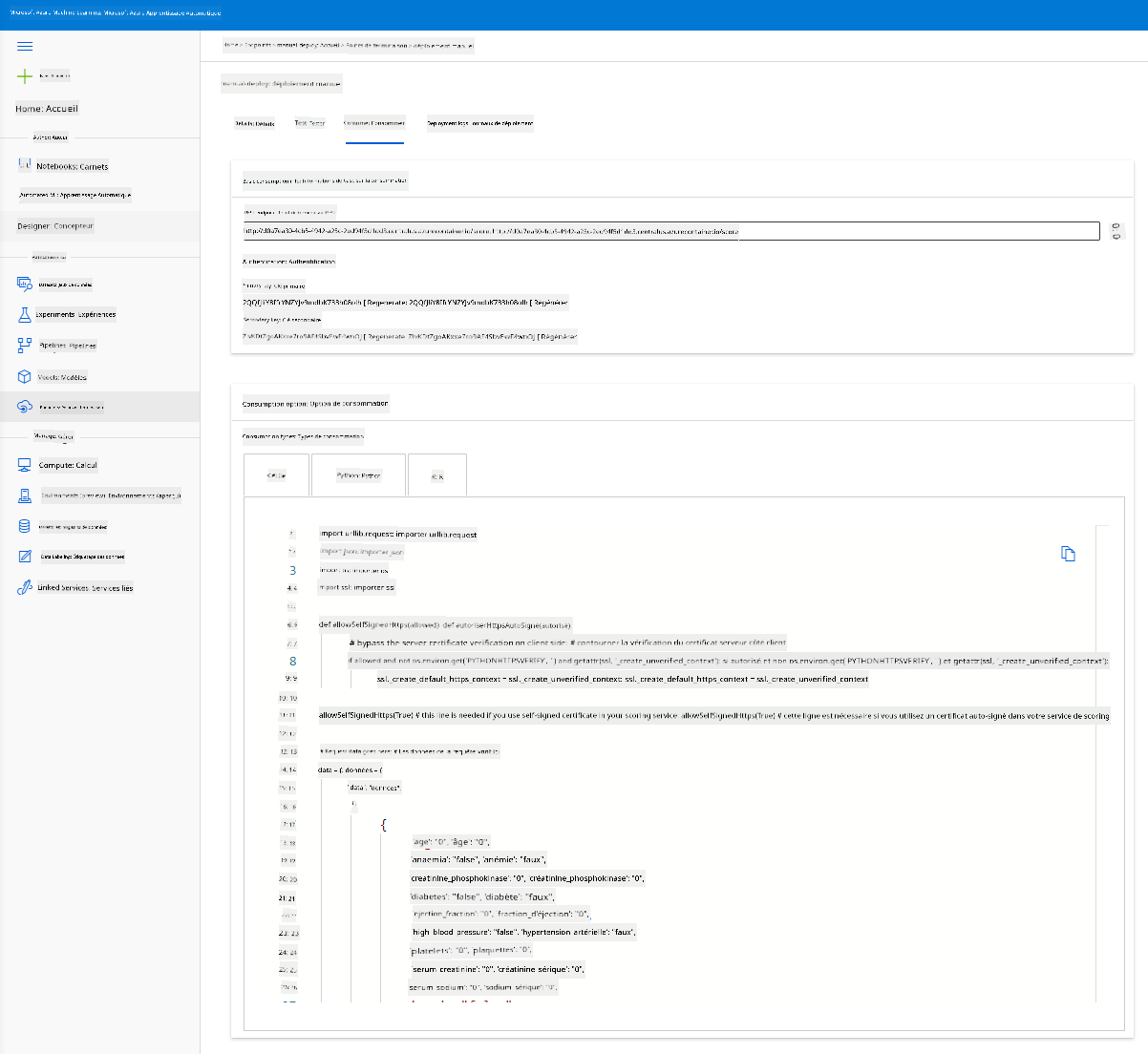
Task: Click the New button label
Action: pos(54,76)
